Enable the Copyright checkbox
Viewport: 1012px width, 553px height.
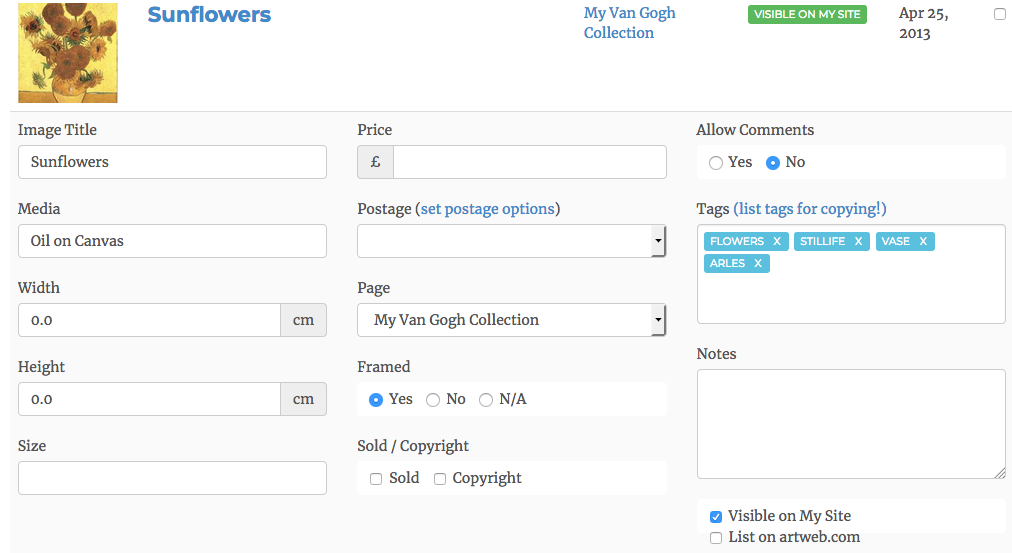point(440,479)
